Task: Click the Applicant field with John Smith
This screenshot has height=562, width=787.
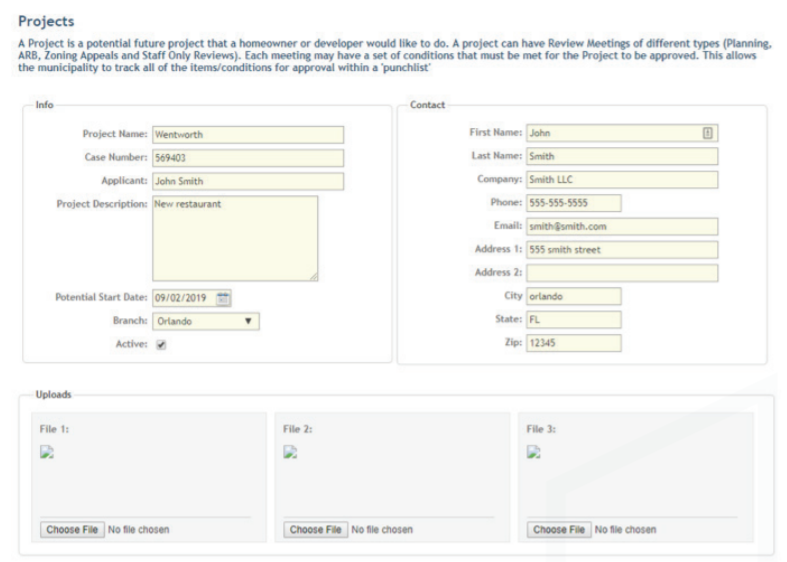Action: [x=248, y=181]
